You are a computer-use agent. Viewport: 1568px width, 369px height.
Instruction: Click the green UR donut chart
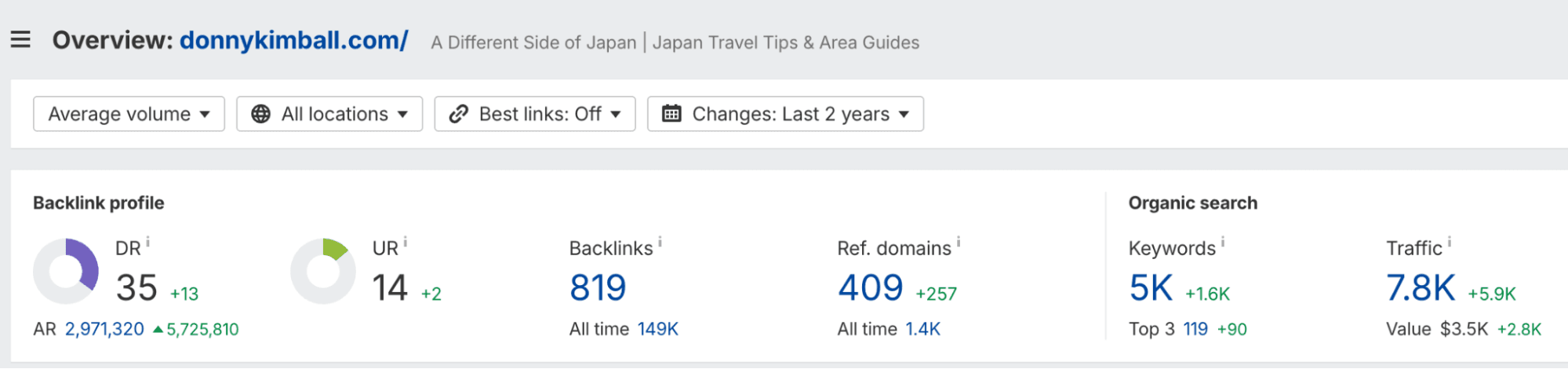pyautogui.click(x=323, y=271)
